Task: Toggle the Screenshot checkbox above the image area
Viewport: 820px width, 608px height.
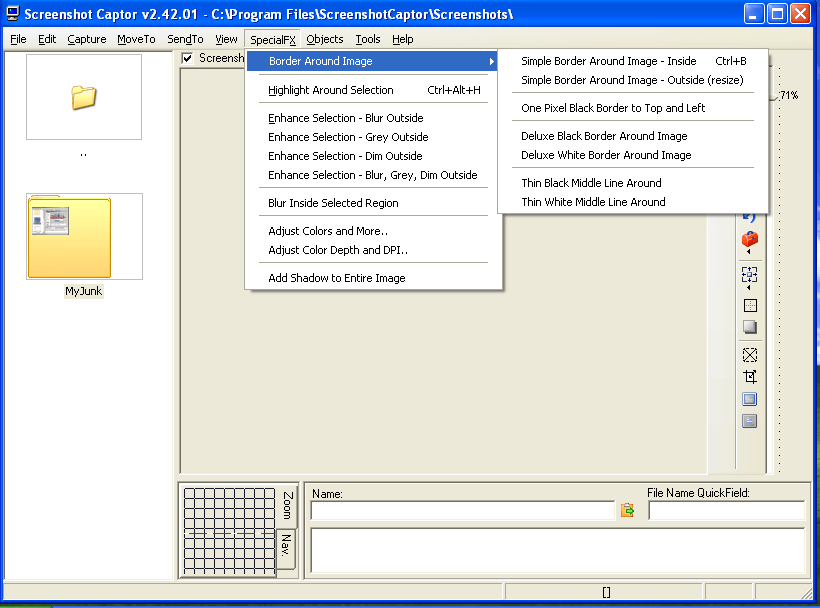Action: pyautogui.click(x=187, y=58)
